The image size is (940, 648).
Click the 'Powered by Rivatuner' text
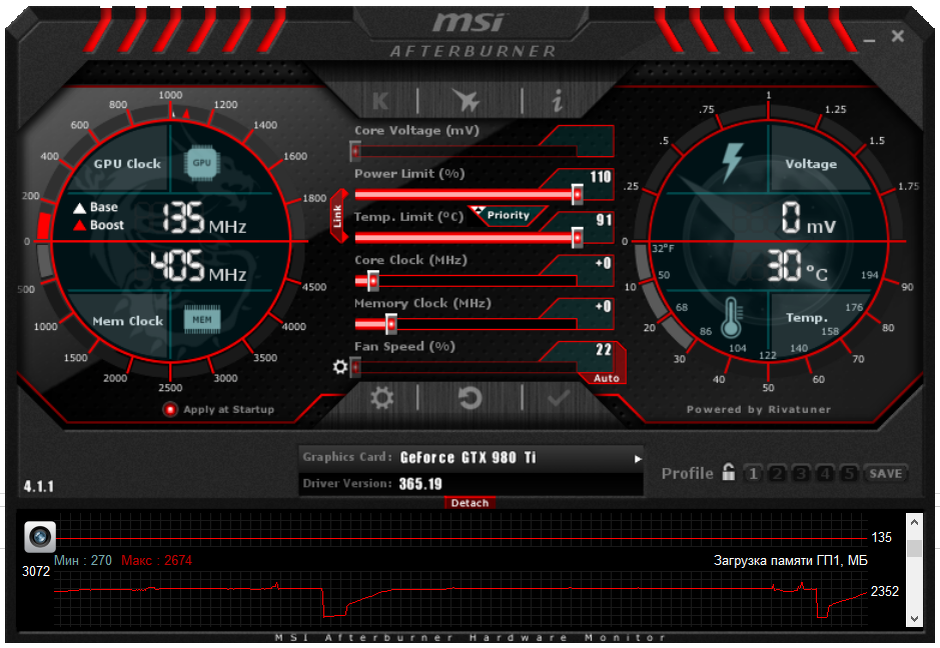(759, 409)
